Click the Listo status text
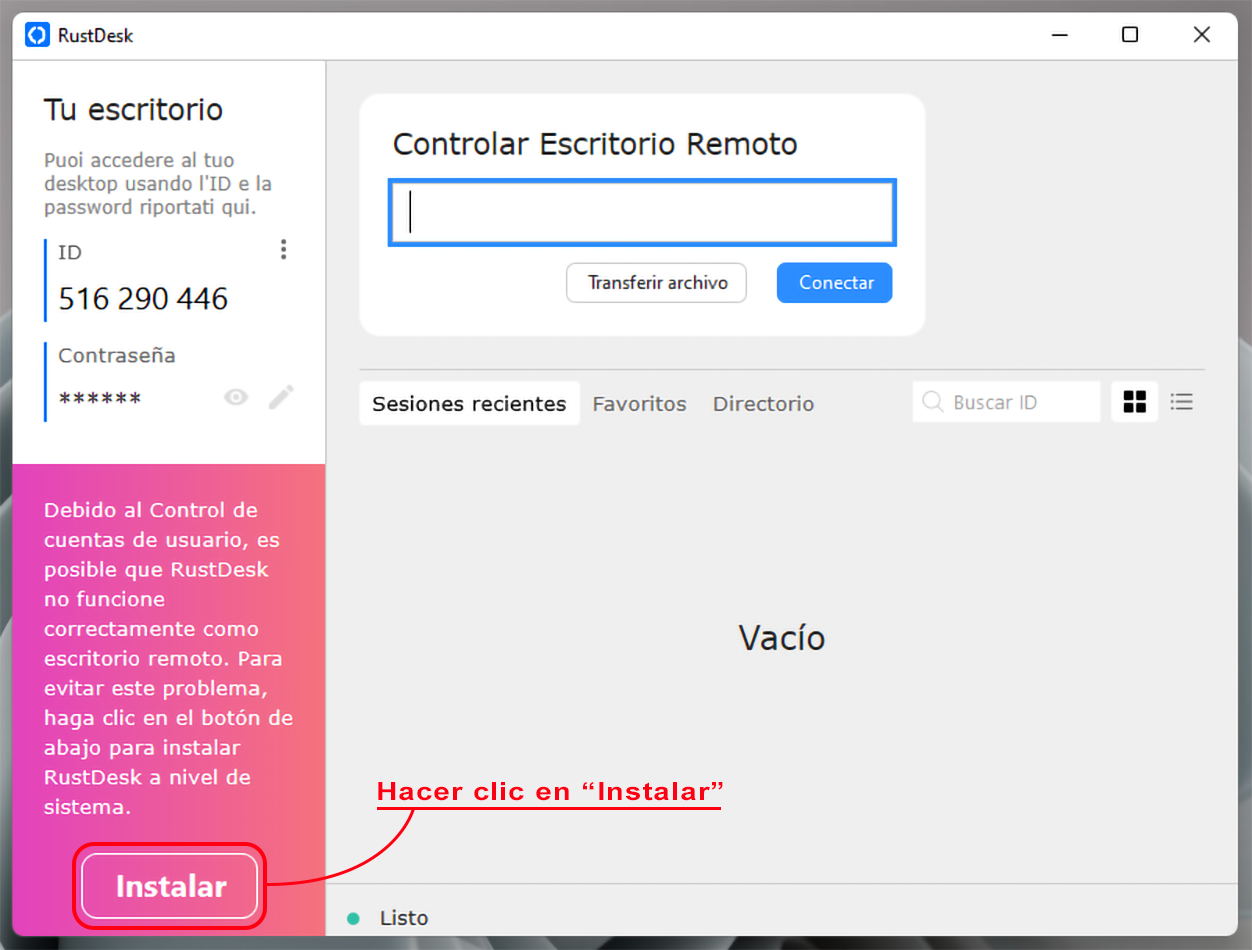 [404, 918]
